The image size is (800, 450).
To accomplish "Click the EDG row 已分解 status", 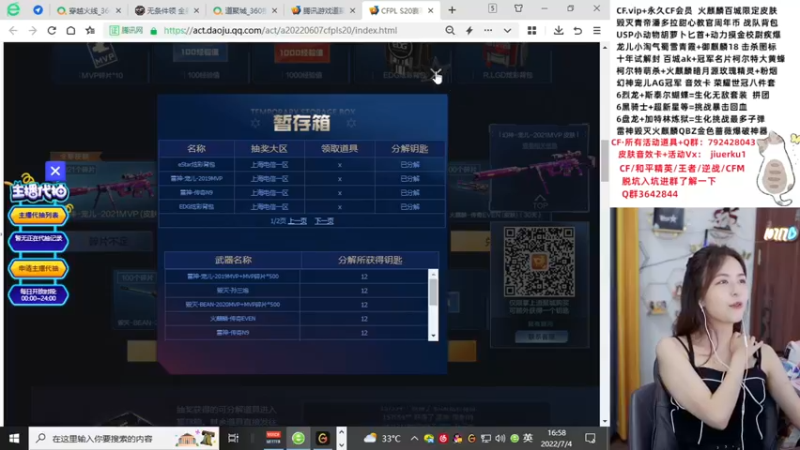I will [x=410, y=207].
